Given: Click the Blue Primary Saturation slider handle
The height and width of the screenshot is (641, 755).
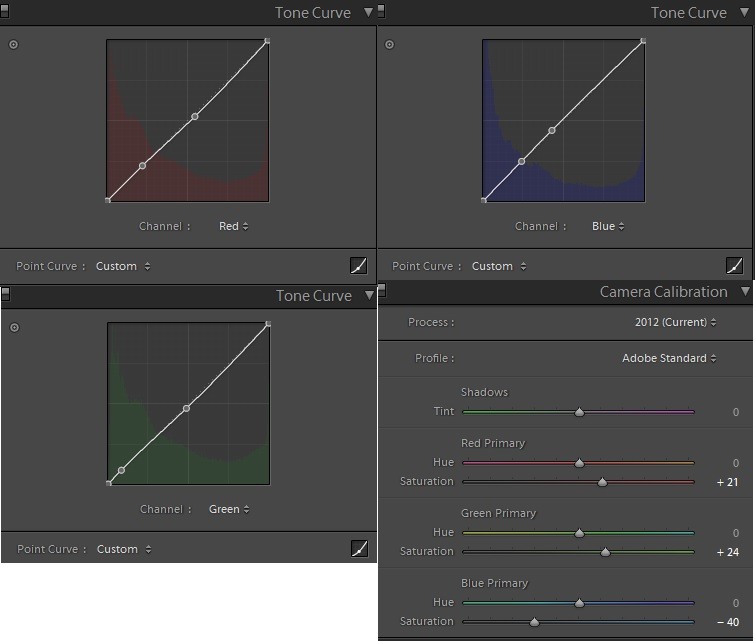Looking at the screenshot, I should tap(534, 622).
